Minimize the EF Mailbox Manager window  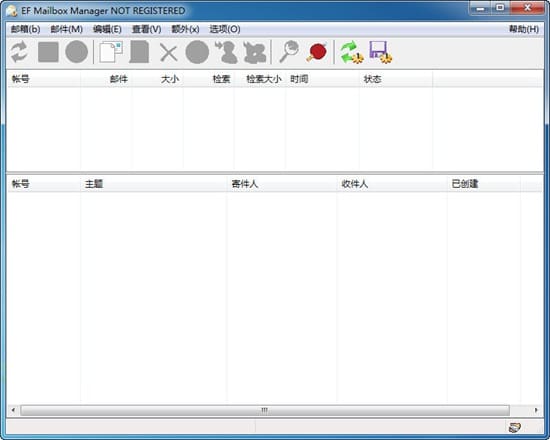480,8
